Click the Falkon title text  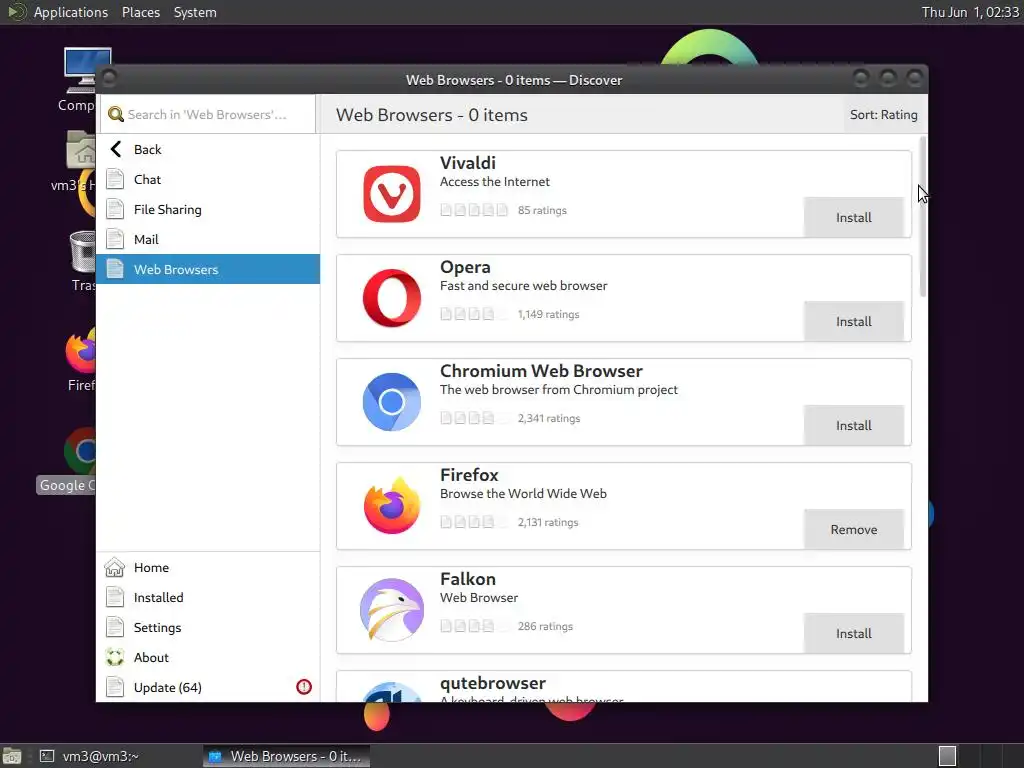(x=468, y=579)
